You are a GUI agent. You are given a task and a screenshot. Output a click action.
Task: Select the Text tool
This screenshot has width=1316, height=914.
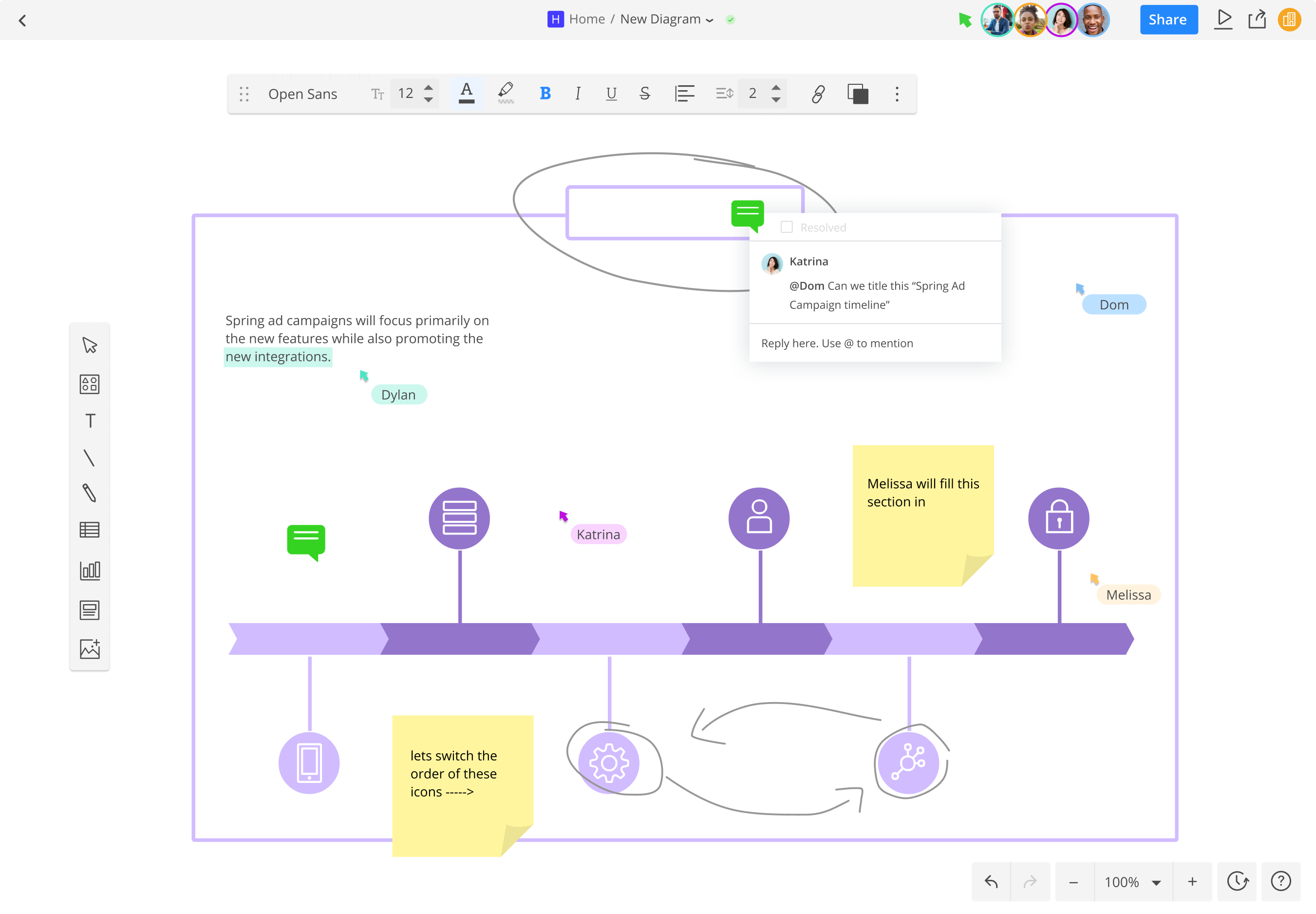pyautogui.click(x=90, y=421)
